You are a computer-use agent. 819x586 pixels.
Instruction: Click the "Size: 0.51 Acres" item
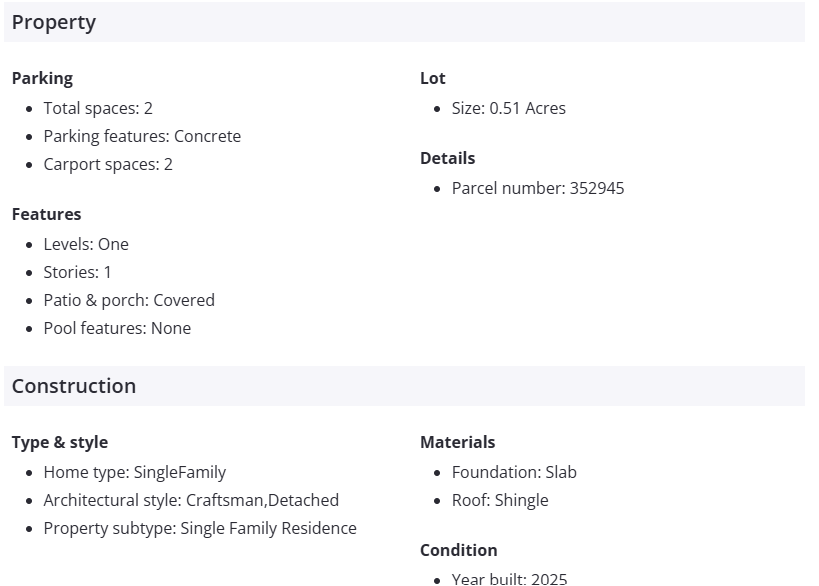coord(508,108)
